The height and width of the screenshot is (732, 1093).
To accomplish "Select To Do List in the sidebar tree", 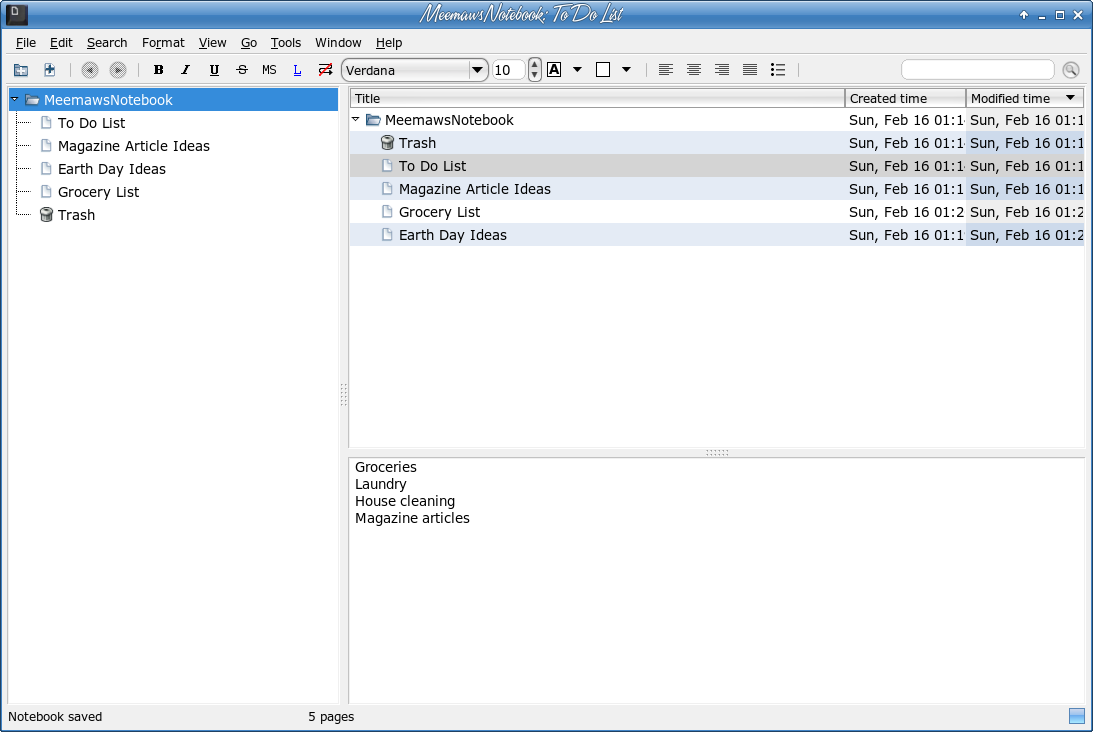I will point(91,123).
